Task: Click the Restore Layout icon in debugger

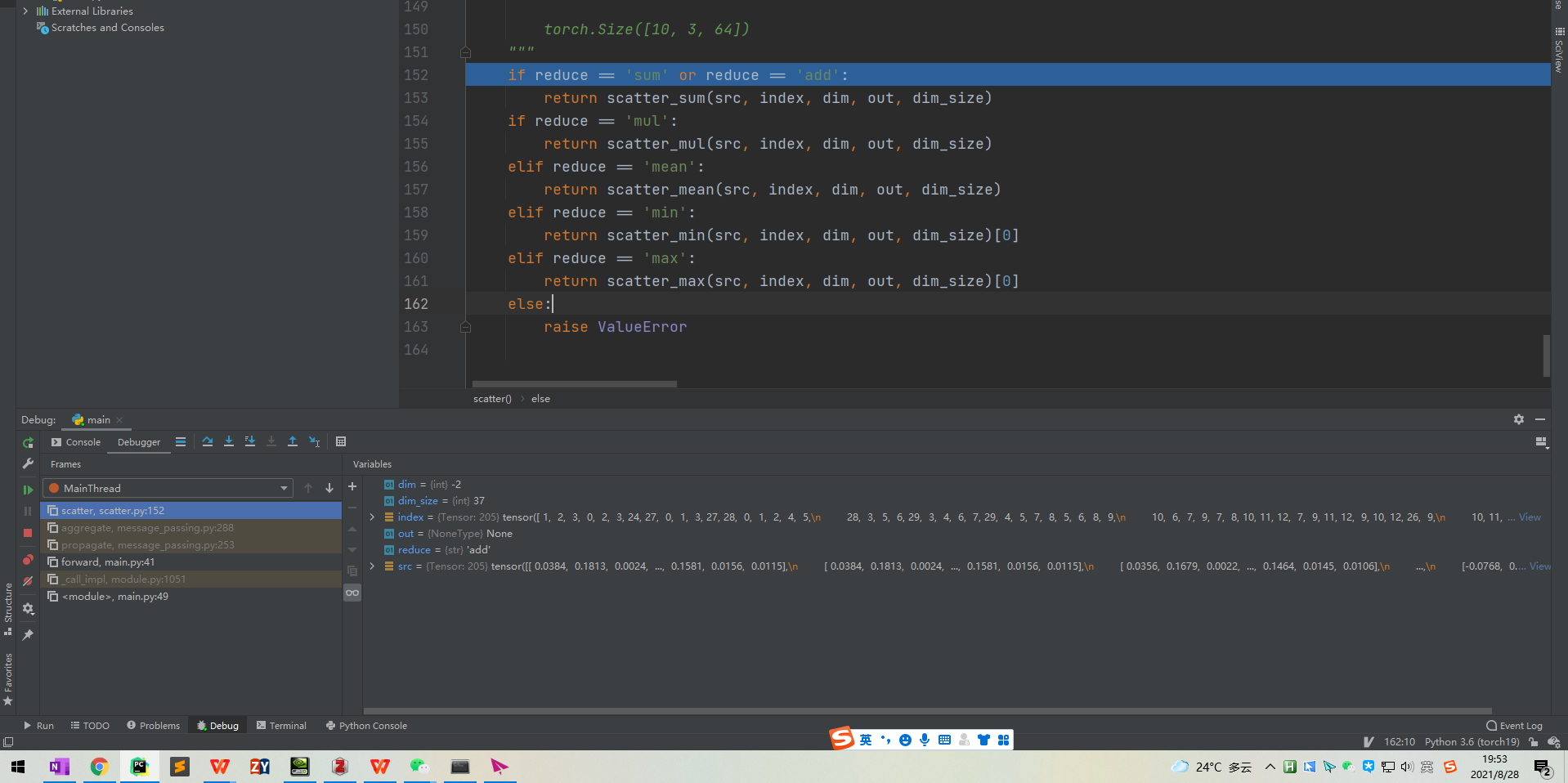Action: tap(1541, 442)
